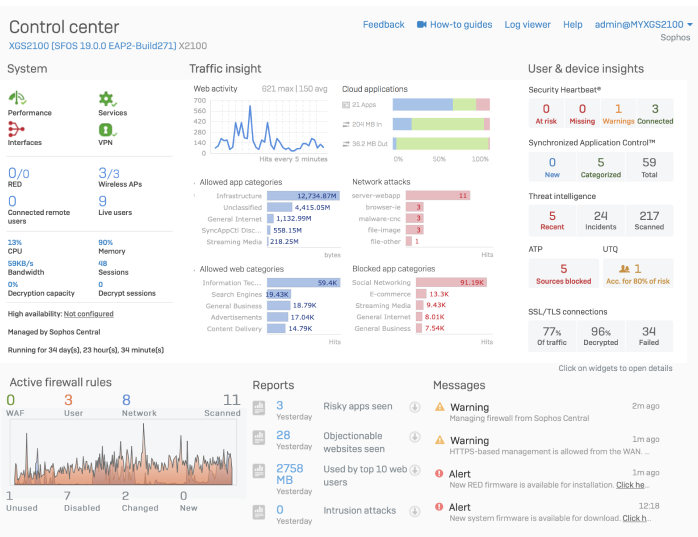Click the 38.2 MB Out transfer icon
This screenshot has width=698, height=537.
click(346, 144)
